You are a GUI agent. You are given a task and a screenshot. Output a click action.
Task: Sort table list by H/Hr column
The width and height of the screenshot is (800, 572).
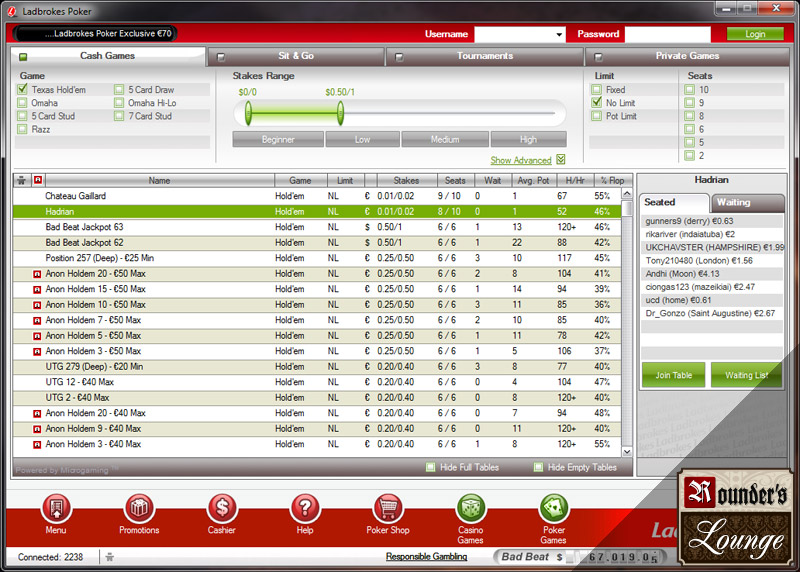574,180
